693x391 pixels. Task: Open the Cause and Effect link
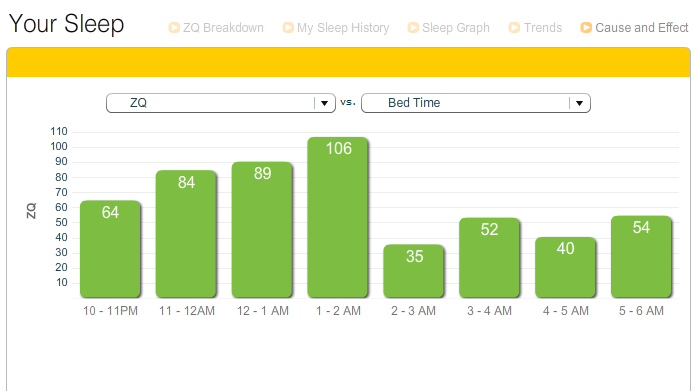click(642, 28)
